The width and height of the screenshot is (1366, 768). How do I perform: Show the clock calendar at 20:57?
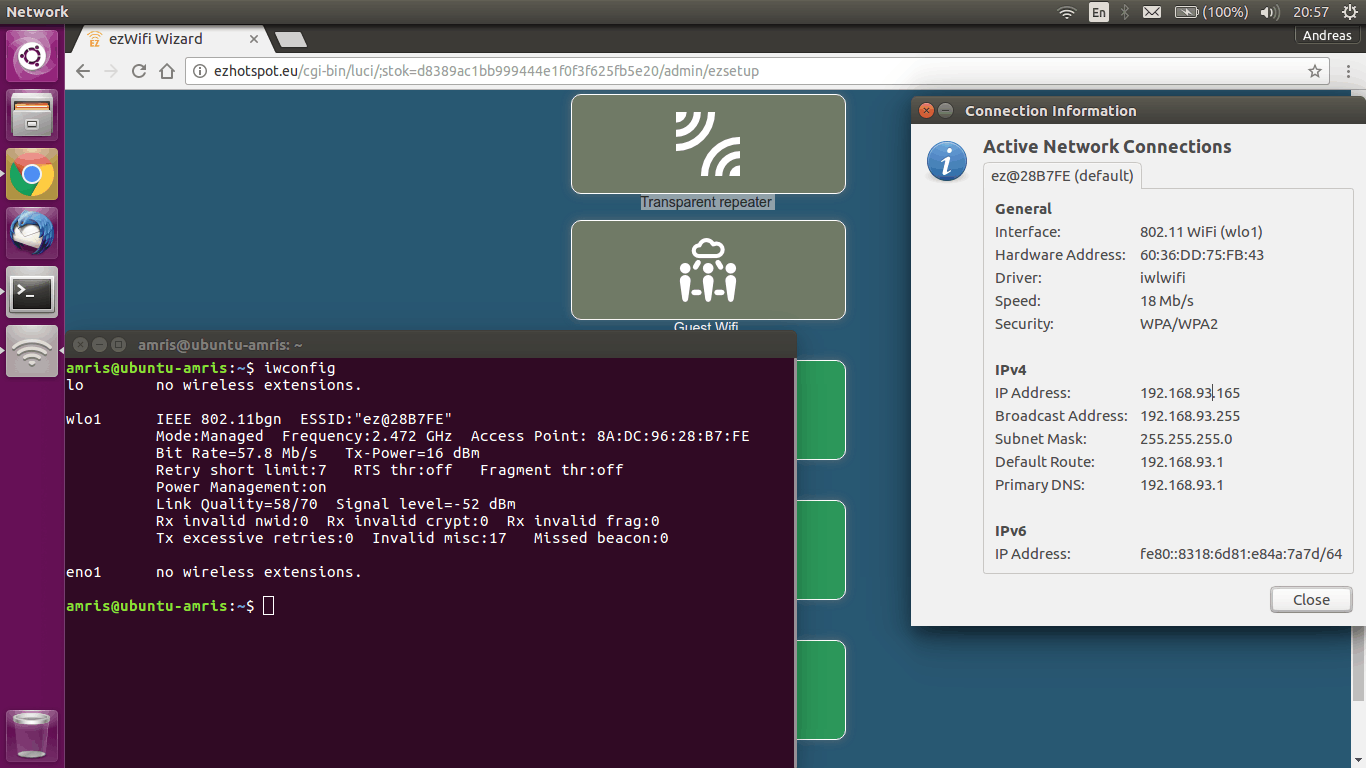click(1310, 12)
